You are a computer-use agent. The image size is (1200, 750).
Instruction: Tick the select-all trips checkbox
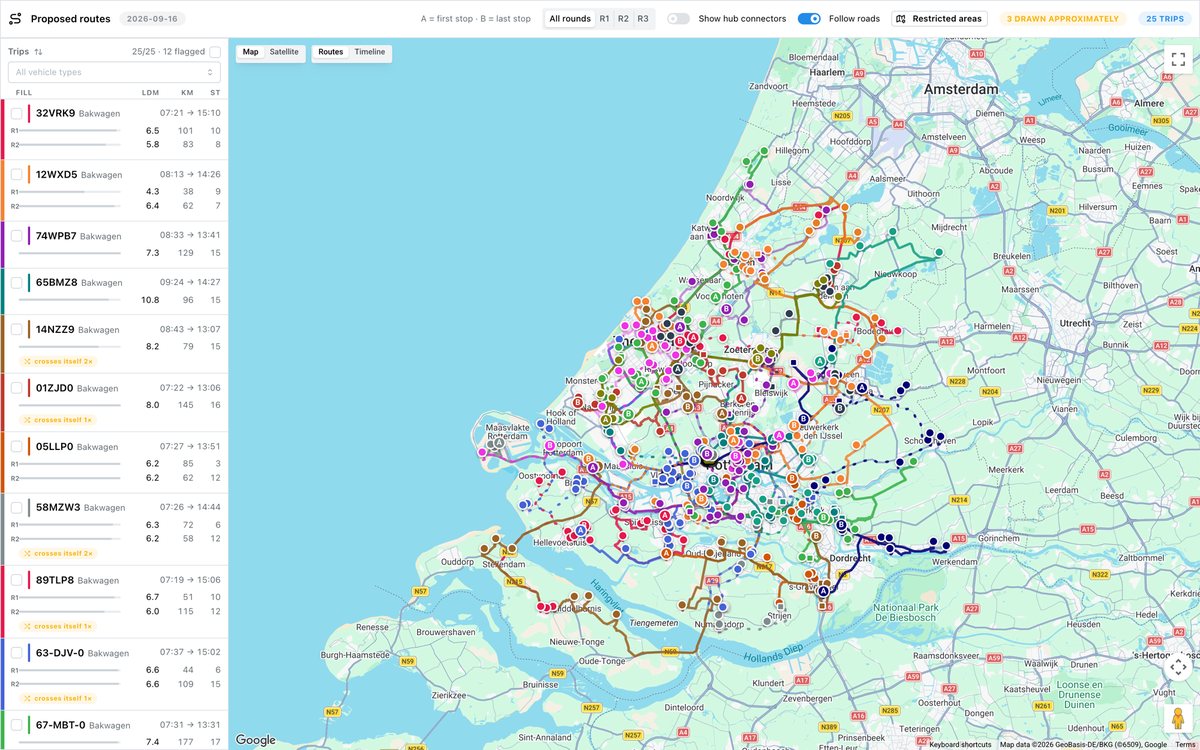point(215,52)
